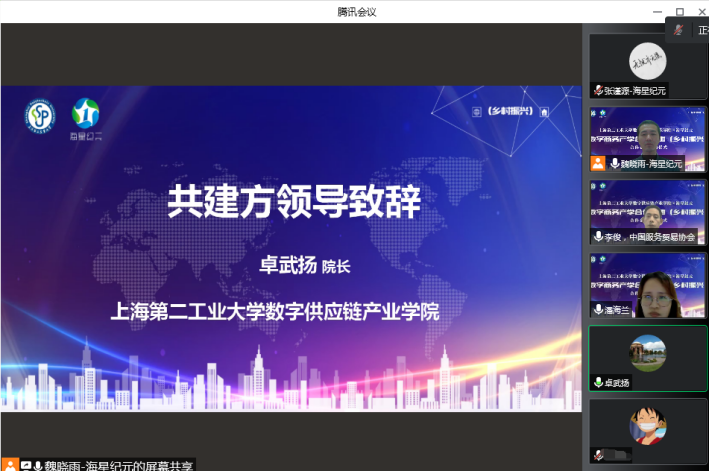
Task: Click microphone icon beside 潘海兰
Action: point(598,309)
